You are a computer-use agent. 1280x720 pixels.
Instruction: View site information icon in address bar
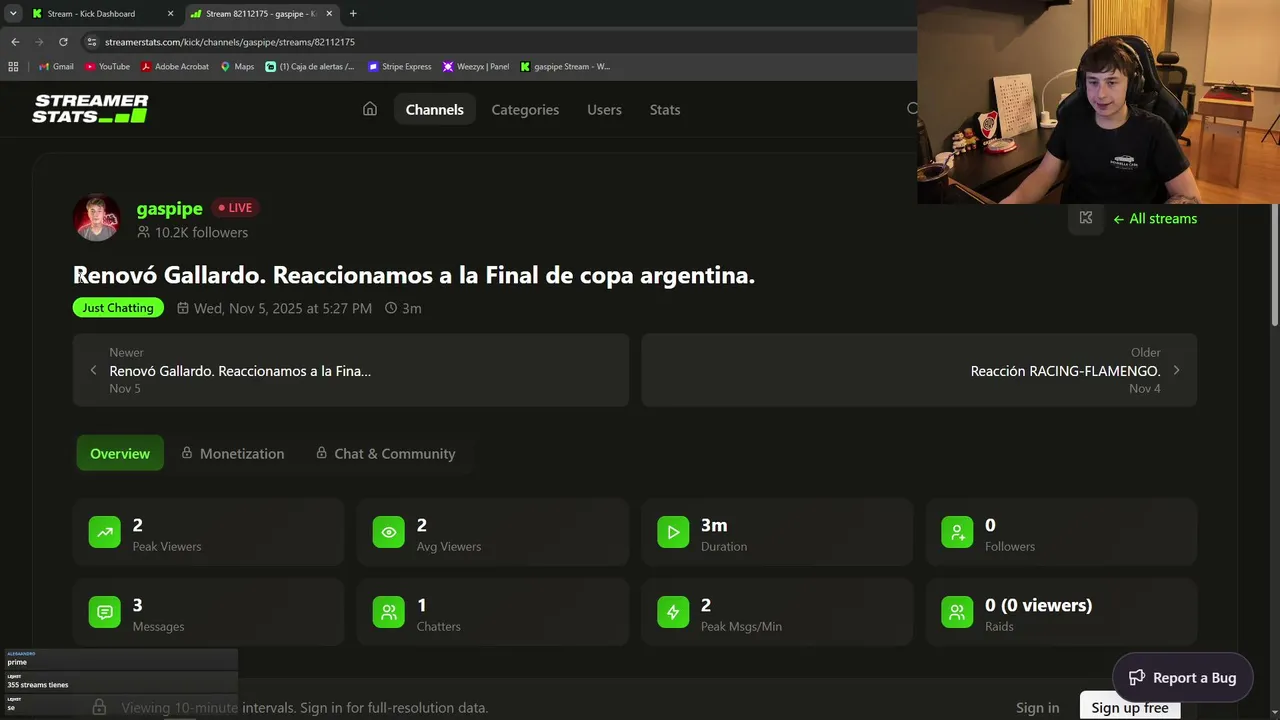pyautogui.click(x=92, y=42)
